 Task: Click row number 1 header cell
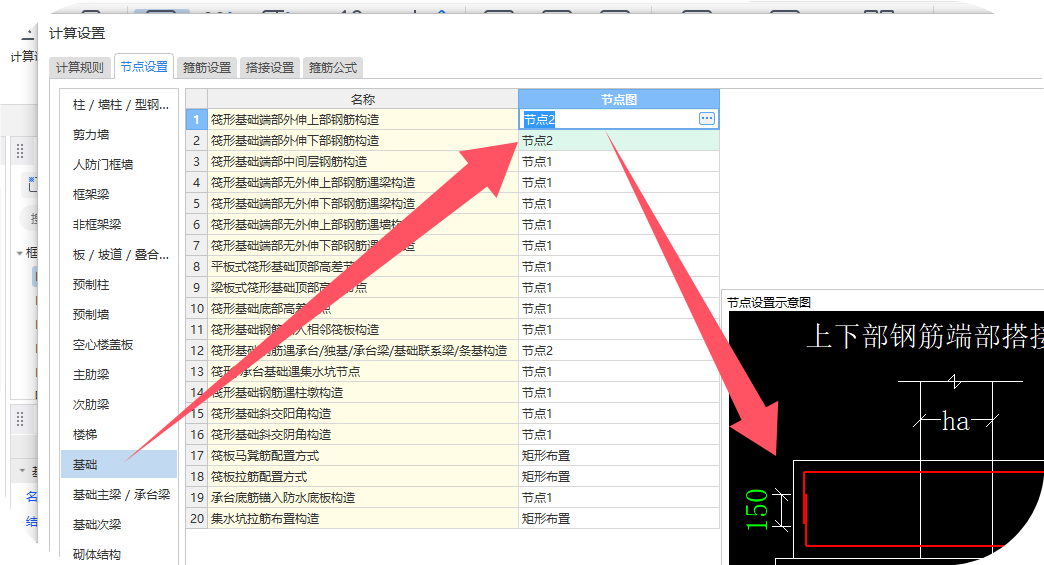point(196,120)
